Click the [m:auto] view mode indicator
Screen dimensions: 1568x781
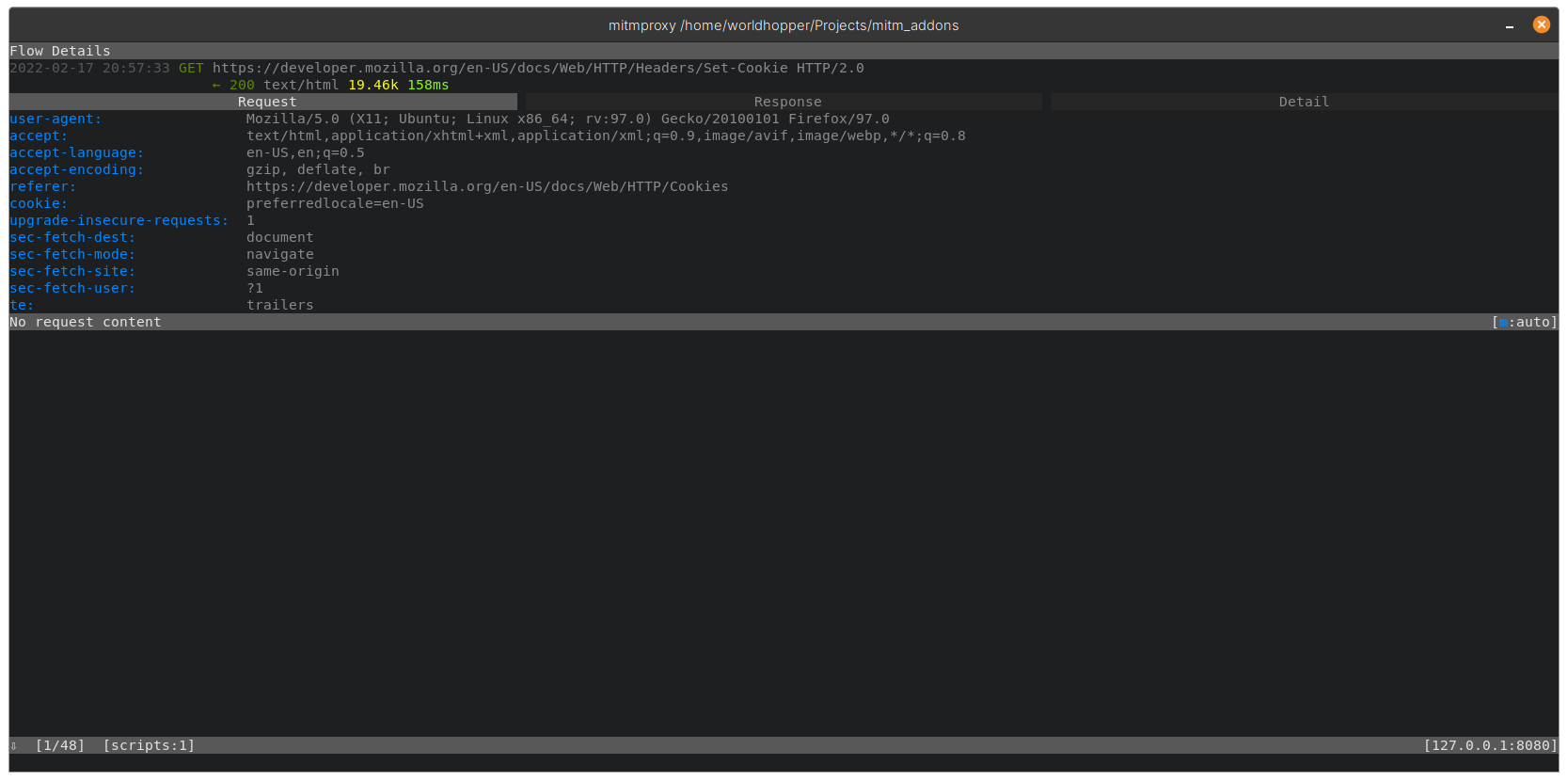(1524, 322)
